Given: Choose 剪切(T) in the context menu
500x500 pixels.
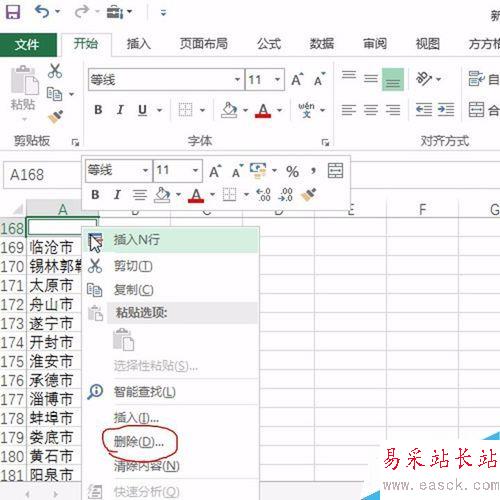Looking at the screenshot, I should 171,266.
